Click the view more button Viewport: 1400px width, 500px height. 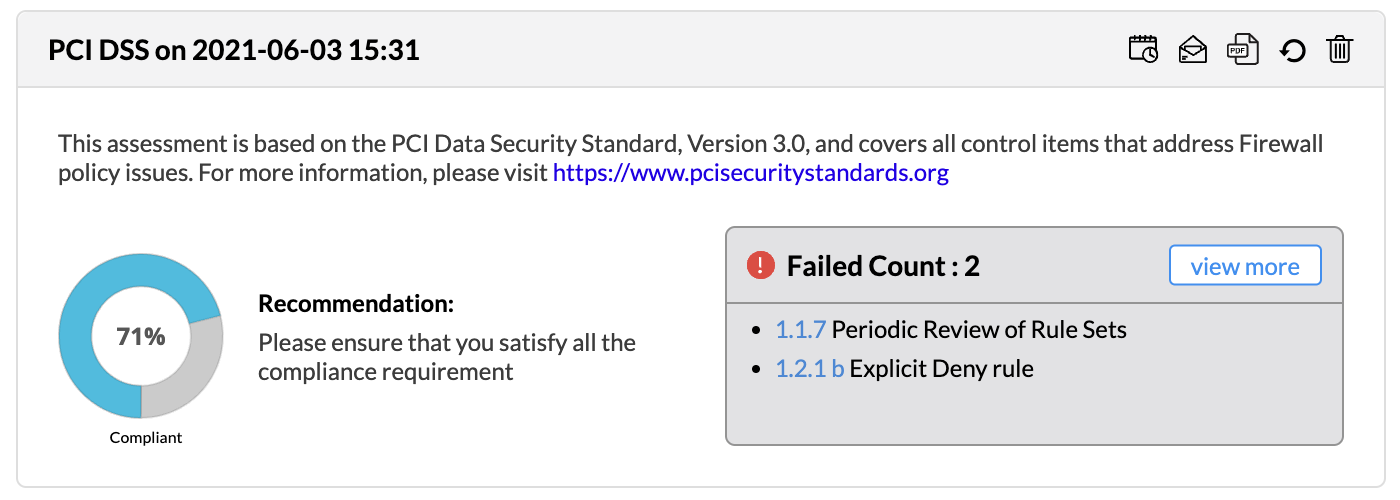pyautogui.click(x=1245, y=266)
